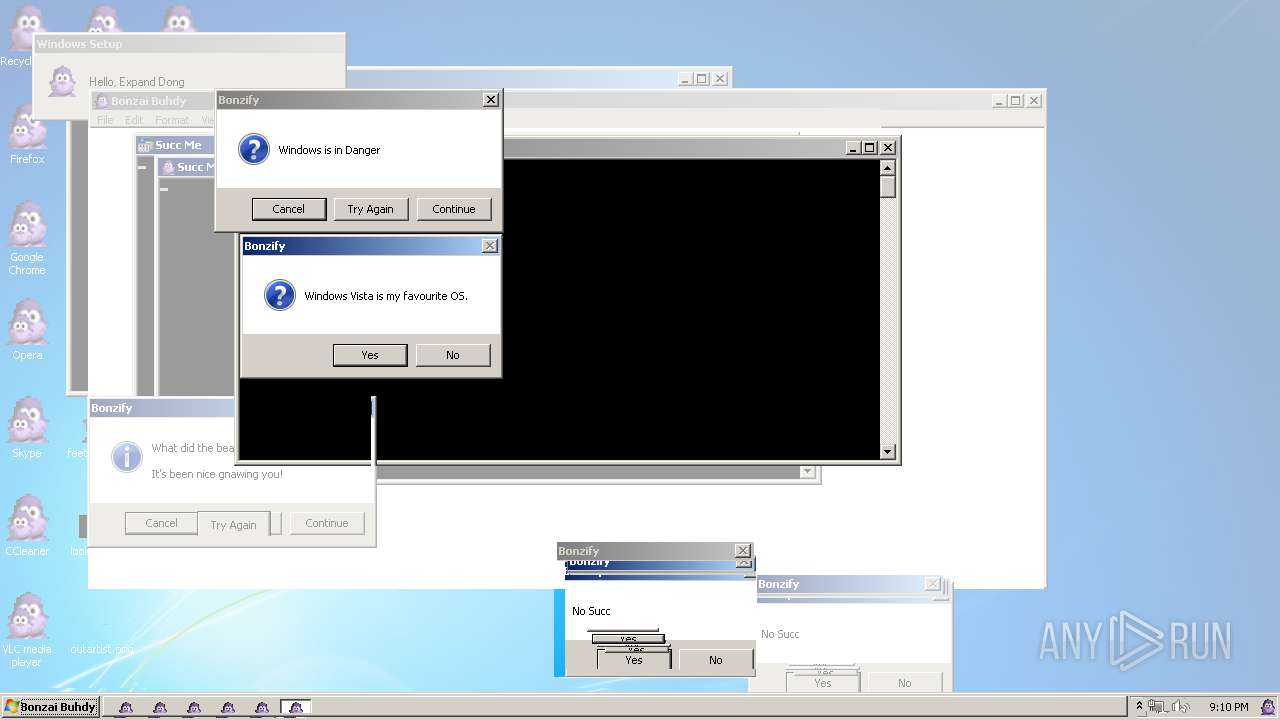1280x720 pixels.
Task: Click the Bonzai Buhdy start button
Action: click(50, 707)
